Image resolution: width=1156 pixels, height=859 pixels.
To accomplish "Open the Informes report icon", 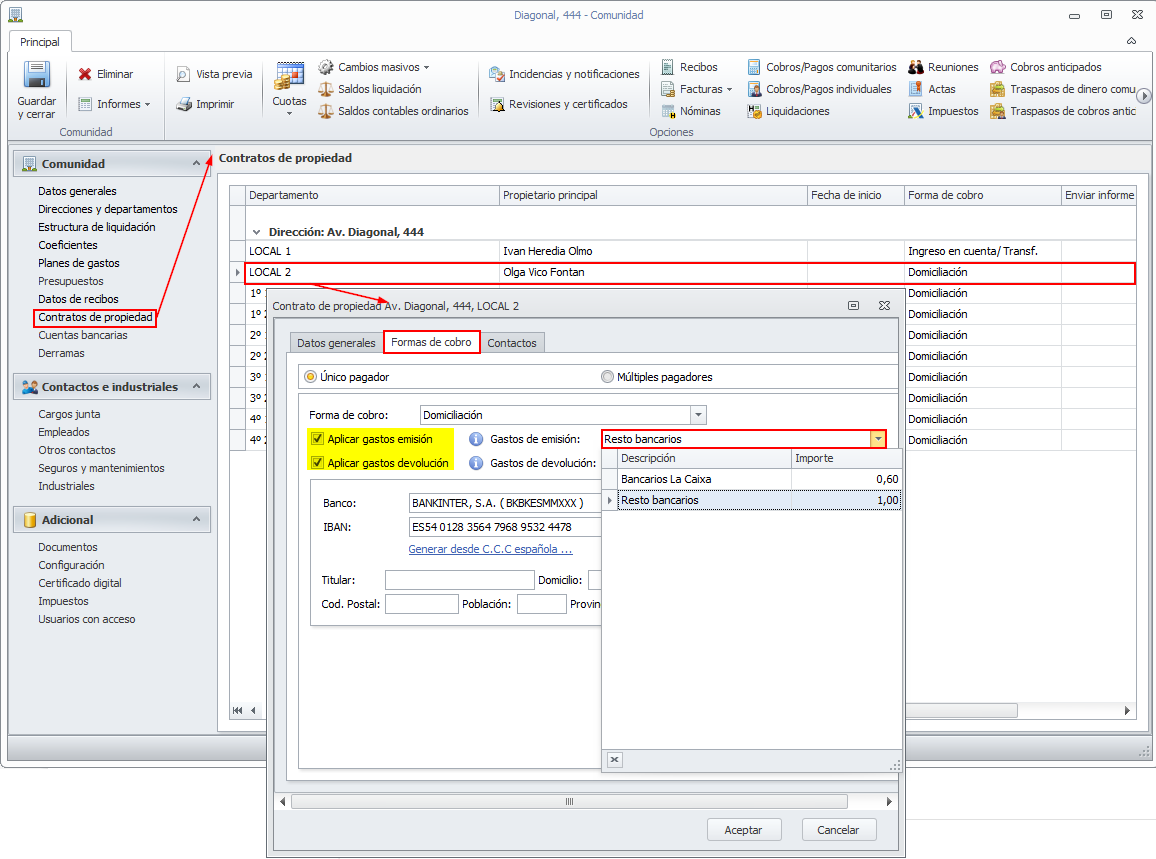I will click(86, 104).
